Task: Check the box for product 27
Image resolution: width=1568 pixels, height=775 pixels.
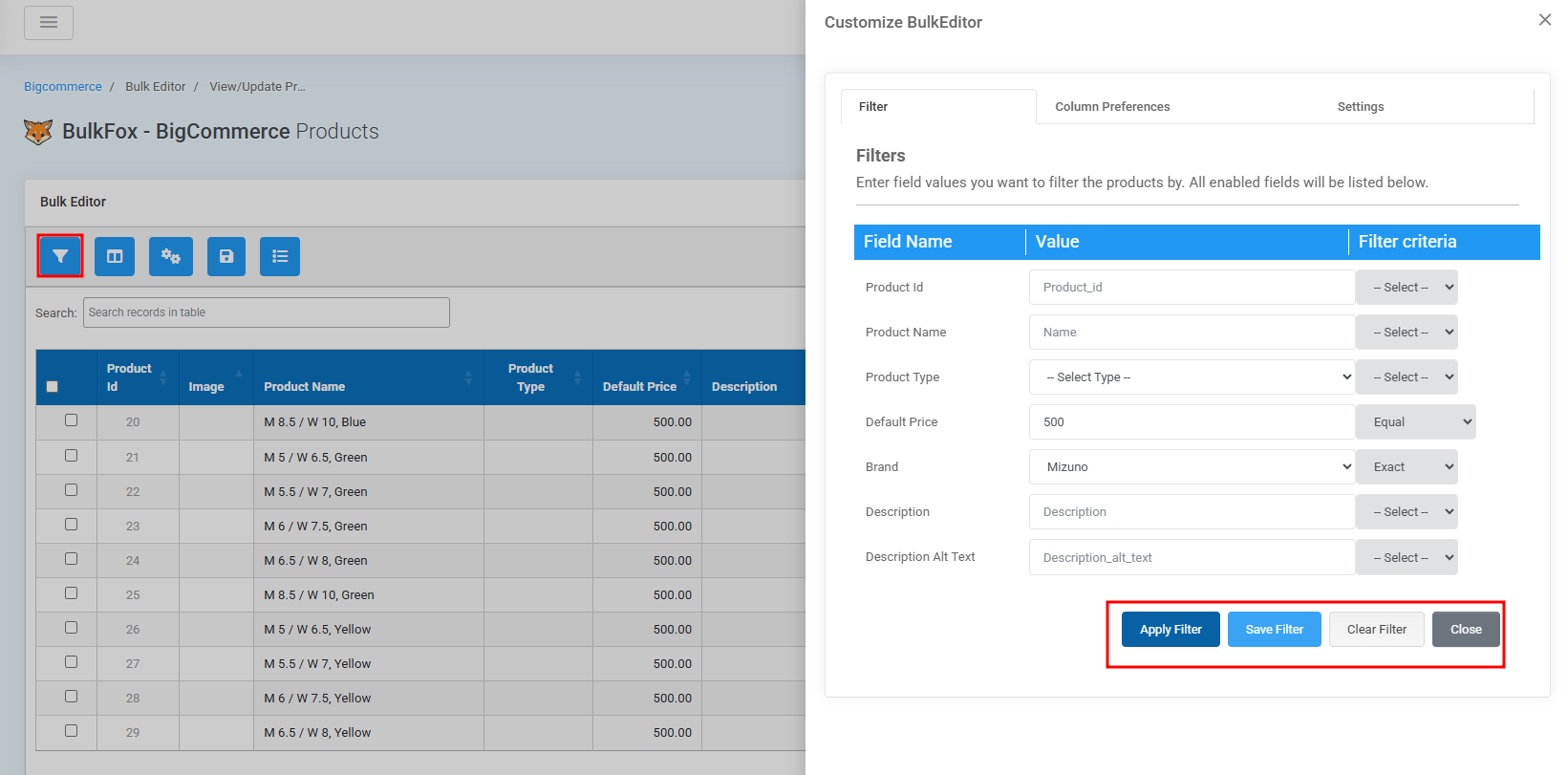Action: 71,662
